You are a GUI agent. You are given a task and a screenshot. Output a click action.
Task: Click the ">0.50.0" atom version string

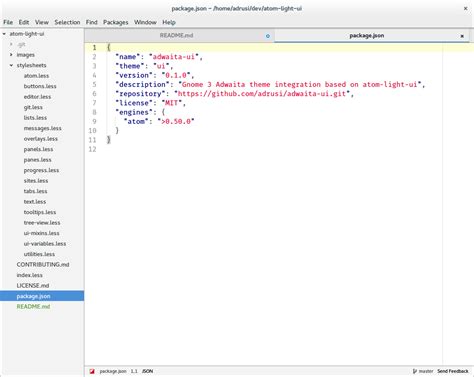click(x=176, y=121)
